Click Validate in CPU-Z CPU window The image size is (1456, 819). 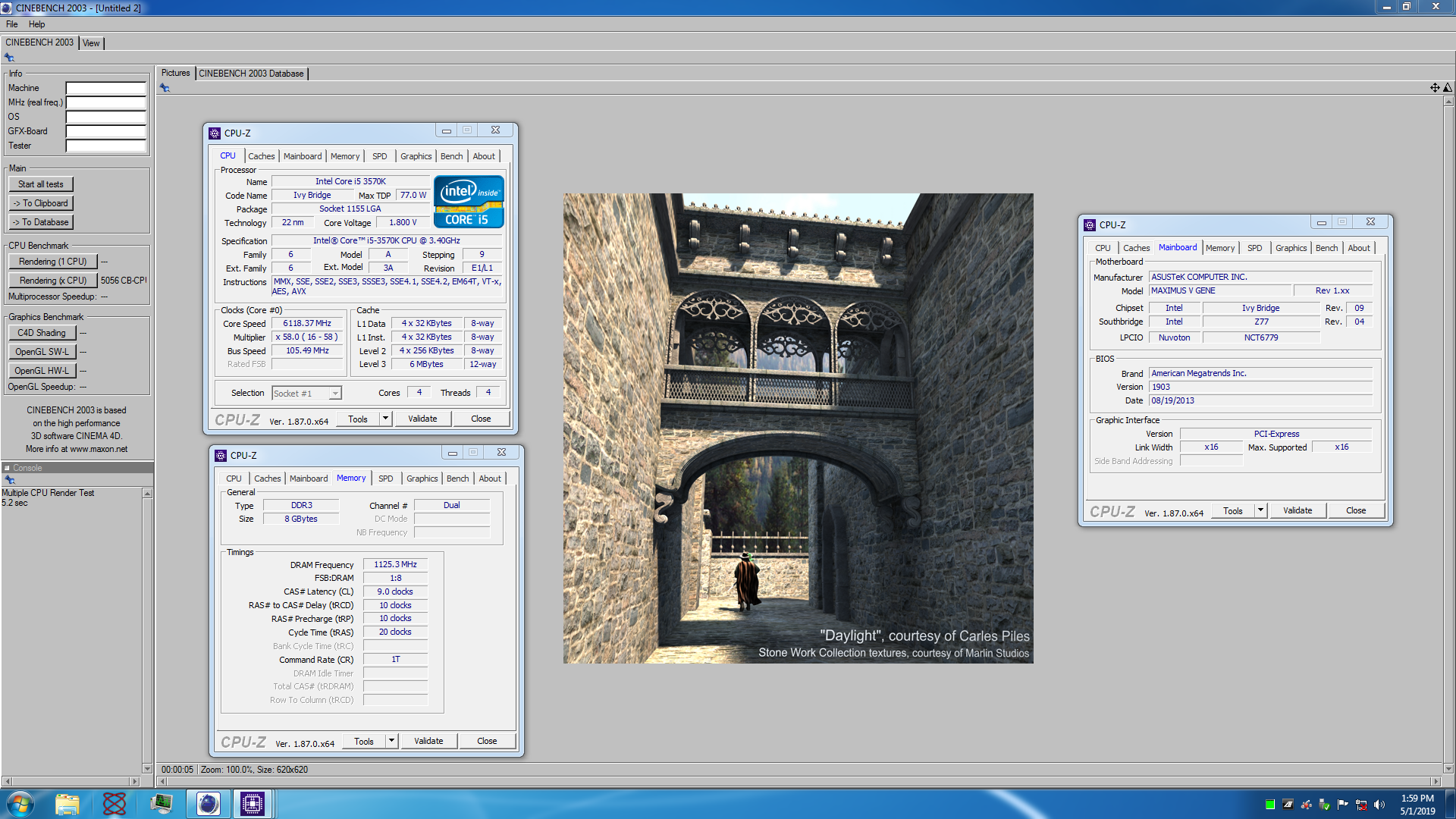click(422, 419)
